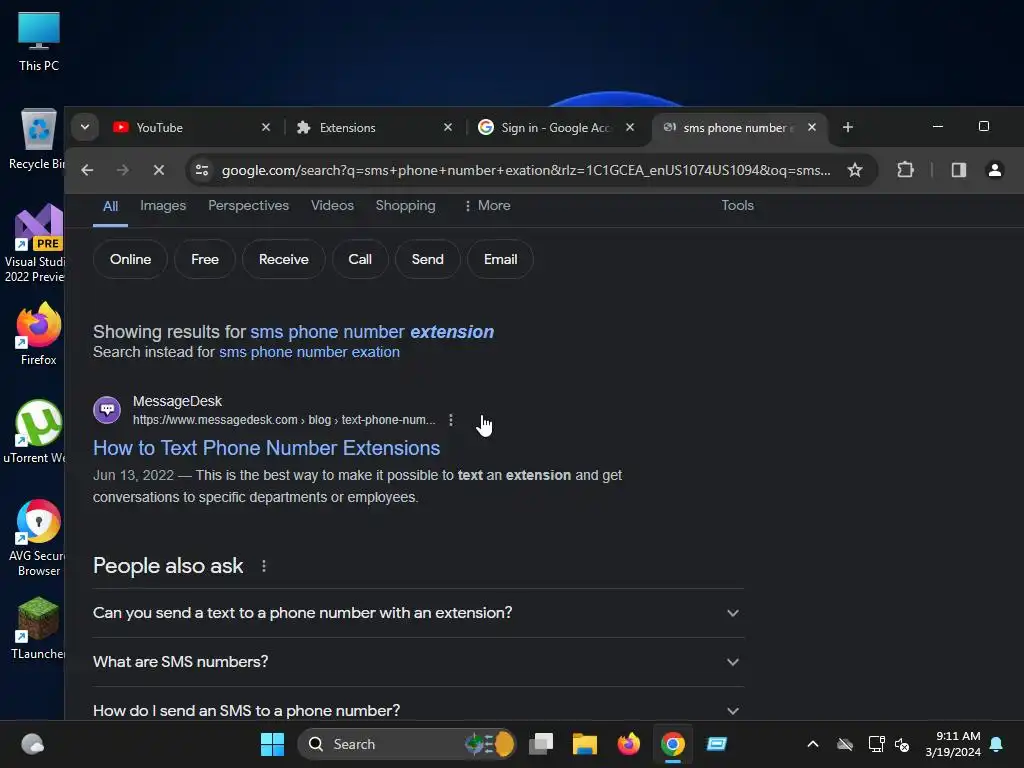Apply Online filter chip
Viewport: 1024px width, 768px height.
point(131,260)
